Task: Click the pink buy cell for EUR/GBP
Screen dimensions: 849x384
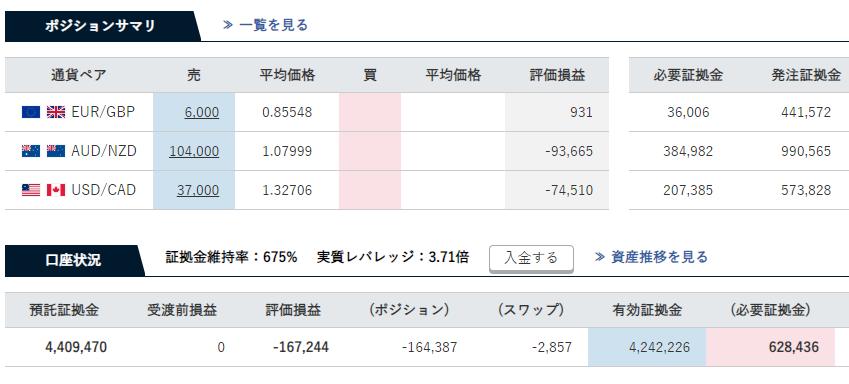Action: click(x=370, y=112)
